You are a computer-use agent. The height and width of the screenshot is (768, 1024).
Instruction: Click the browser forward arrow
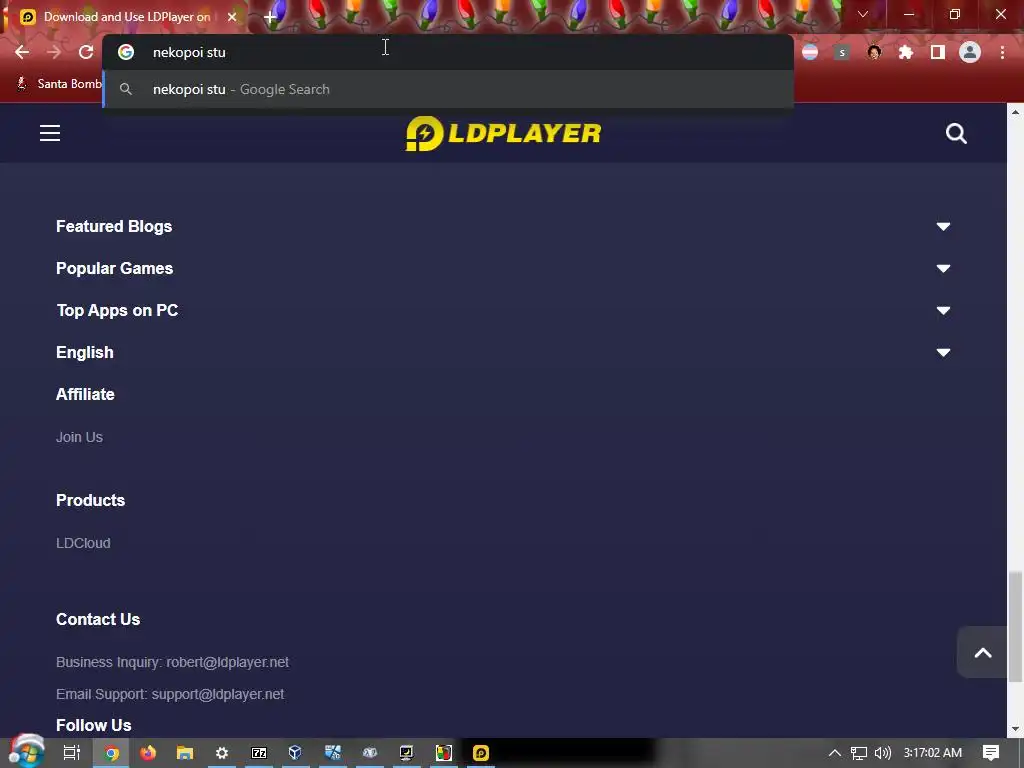point(54,52)
